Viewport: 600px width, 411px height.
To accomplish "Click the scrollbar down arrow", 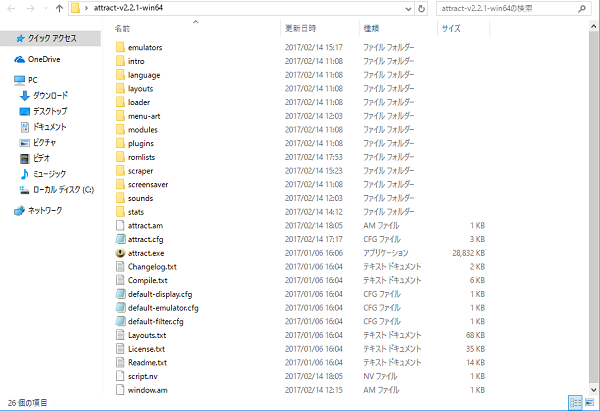I will click(593, 390).
